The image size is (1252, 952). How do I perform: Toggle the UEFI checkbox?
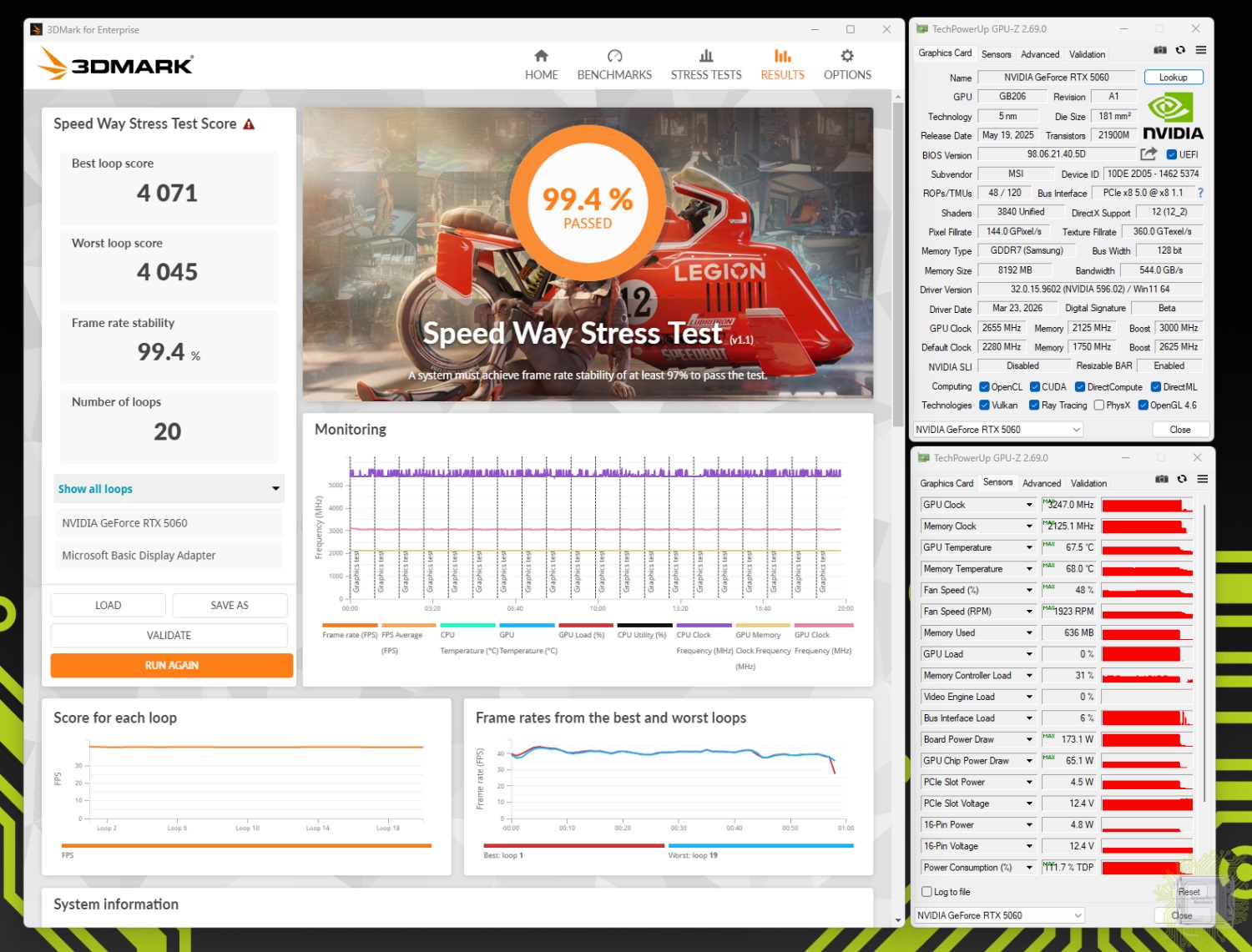pyautogui.click(x=1172, y=154)
